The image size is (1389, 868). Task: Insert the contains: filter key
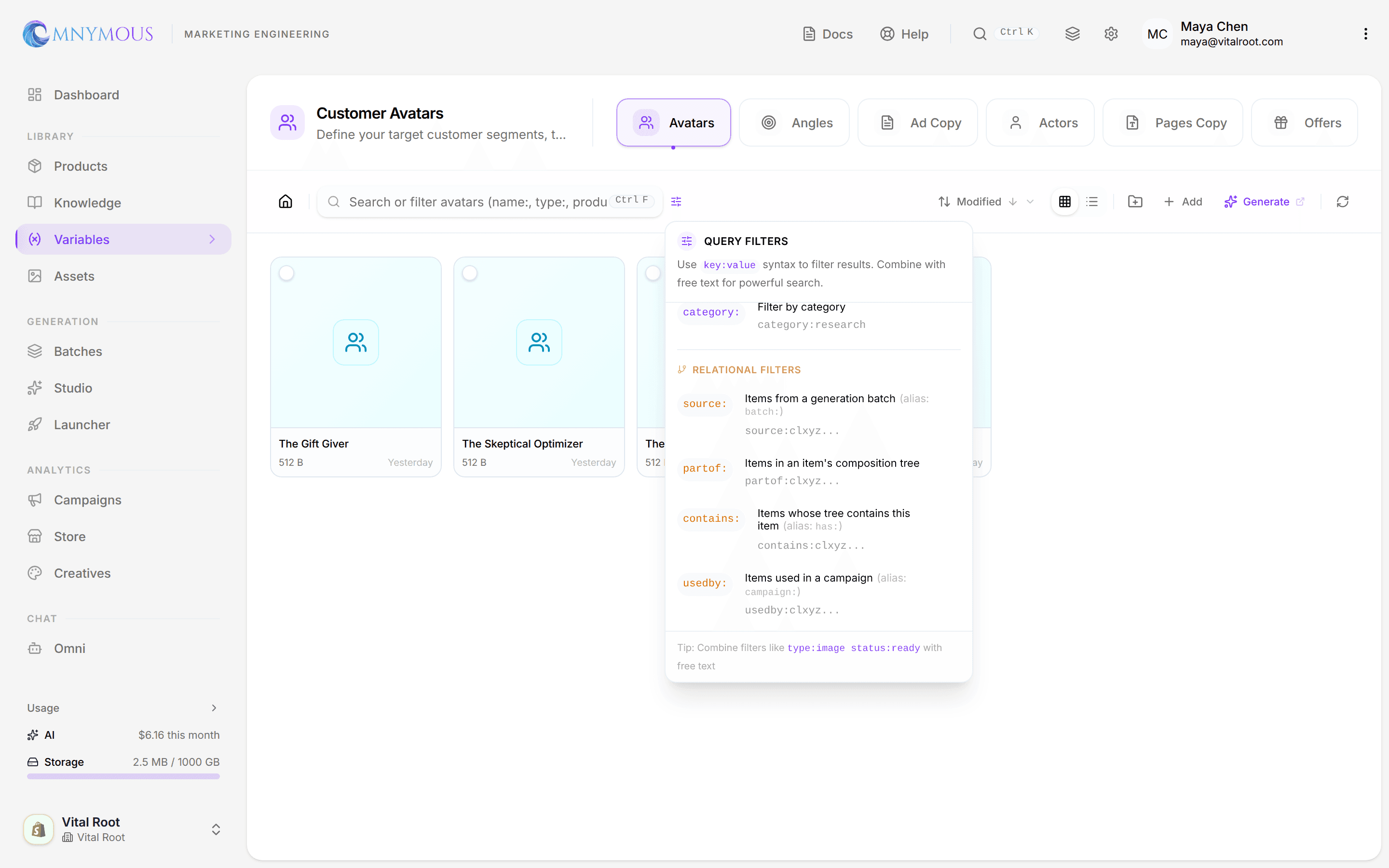click(x=711, y=518)
